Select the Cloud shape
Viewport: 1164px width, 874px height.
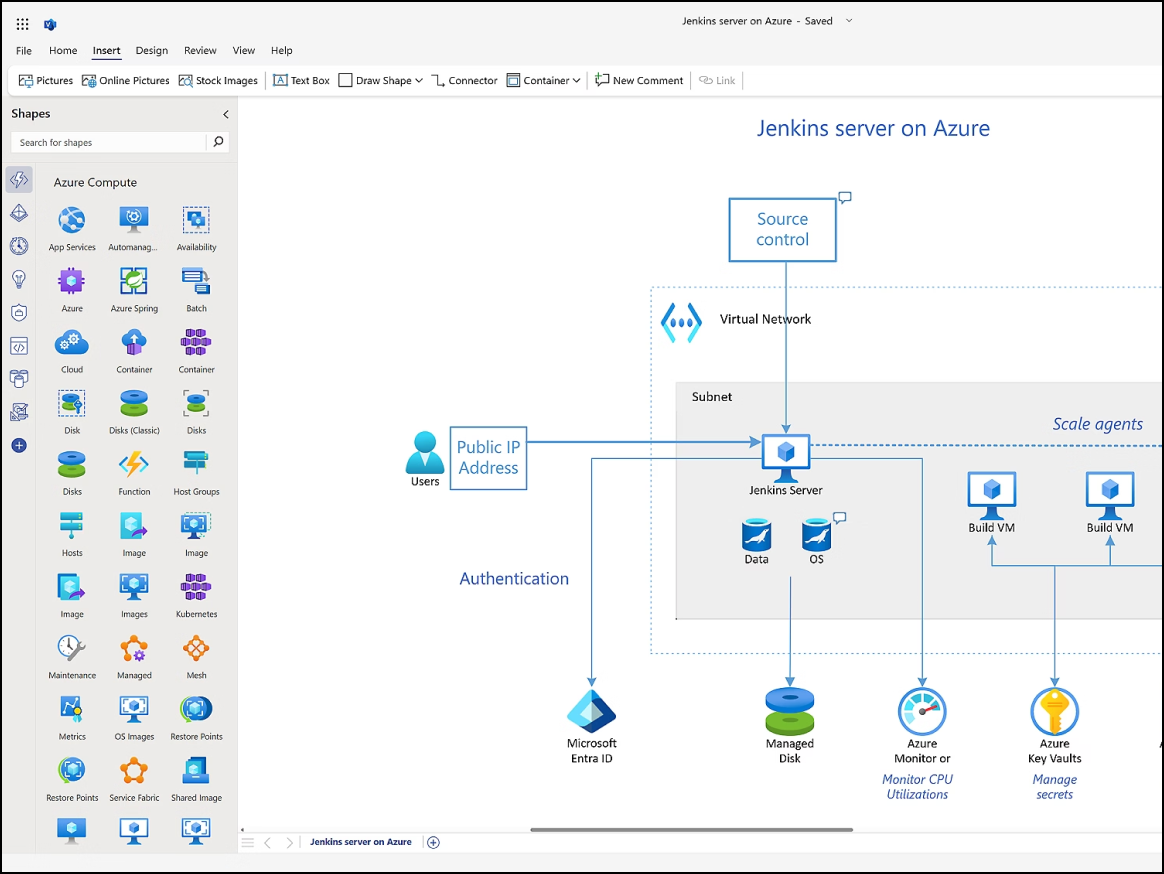pos(72,351)
